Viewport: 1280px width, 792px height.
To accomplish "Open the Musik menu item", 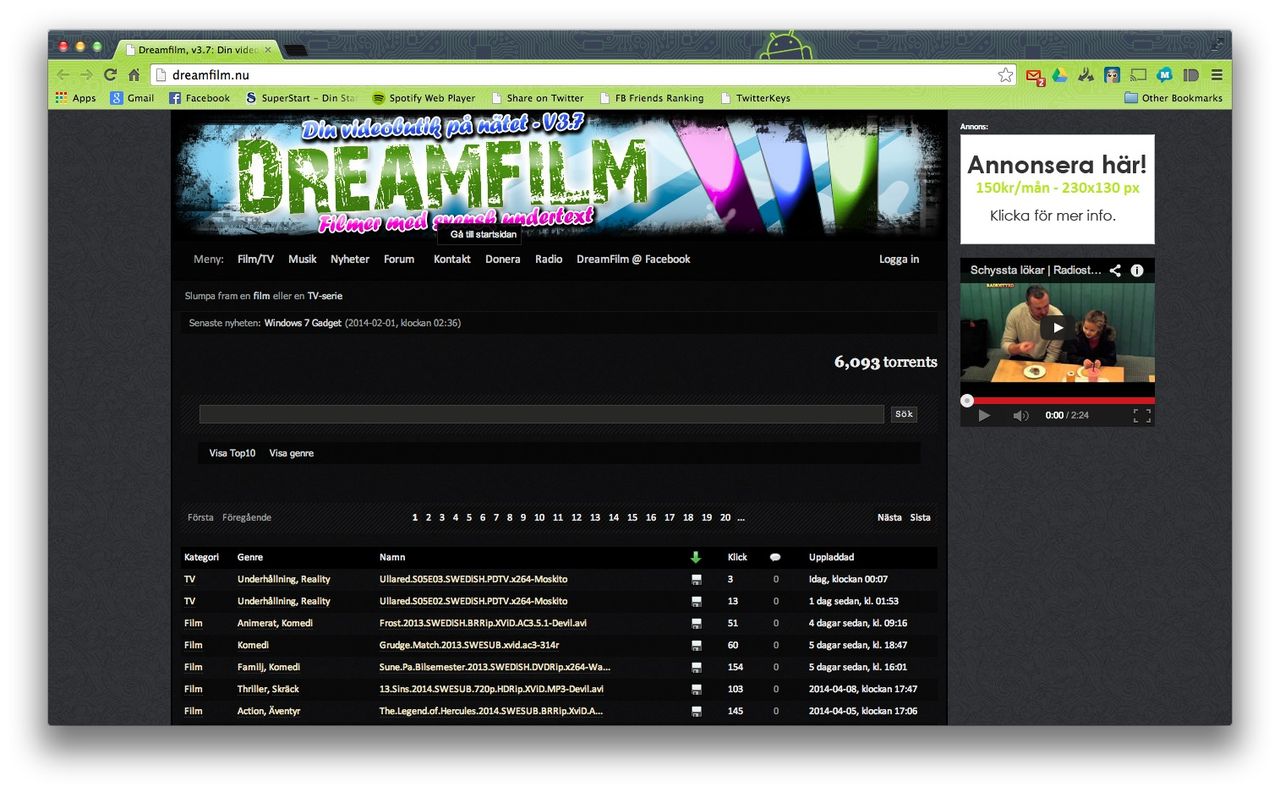I will point(302,259).
